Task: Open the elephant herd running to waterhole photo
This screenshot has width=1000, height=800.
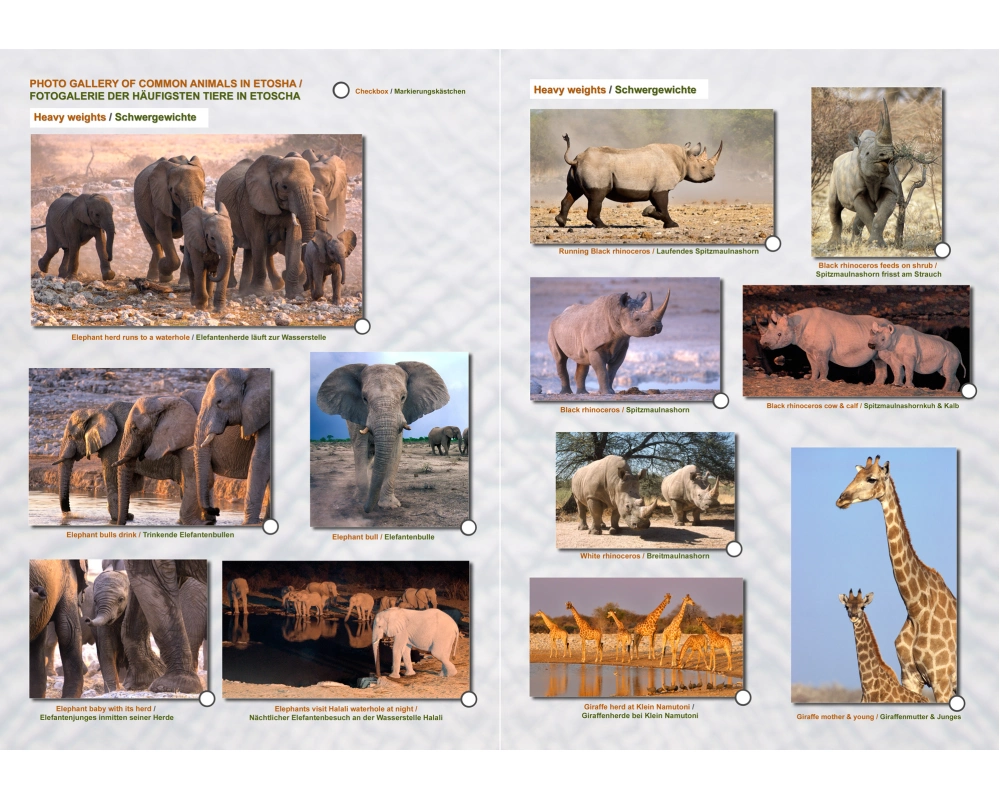Action: point(196,230)
